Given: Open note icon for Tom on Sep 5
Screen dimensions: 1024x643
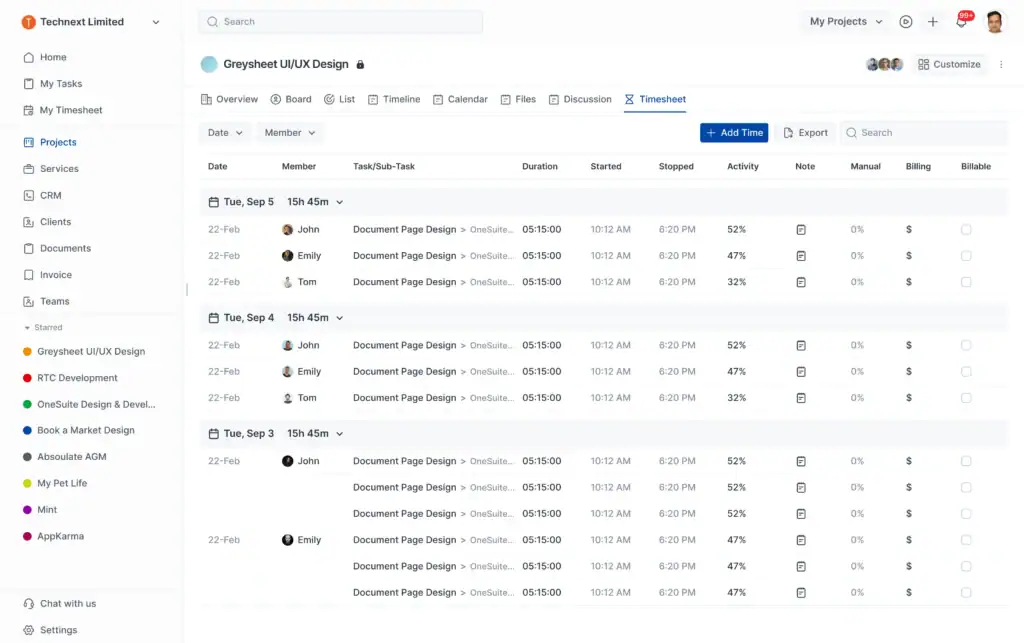Looking at the screenshot, I should pyautogui.click(x=801, y=282).
